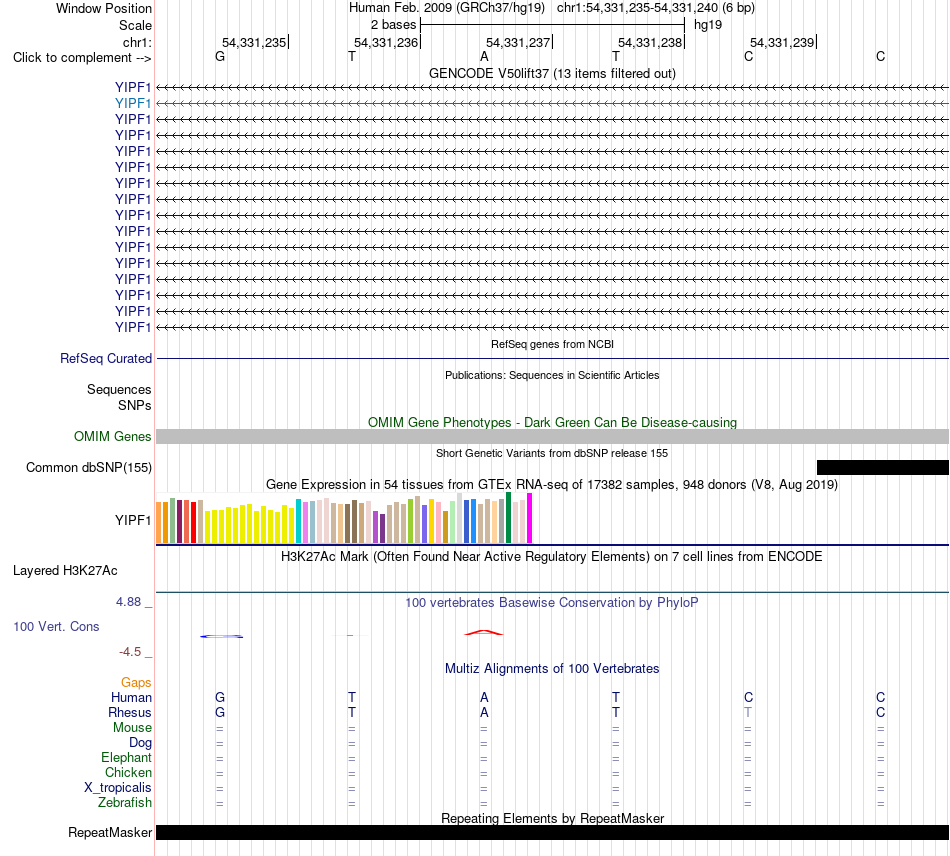Click 'Human Feb. 2009 (GRCh37/hg19)' assembly text
Image resolution: width=950 pixels, height=856 pixels.
pos(447,8)
